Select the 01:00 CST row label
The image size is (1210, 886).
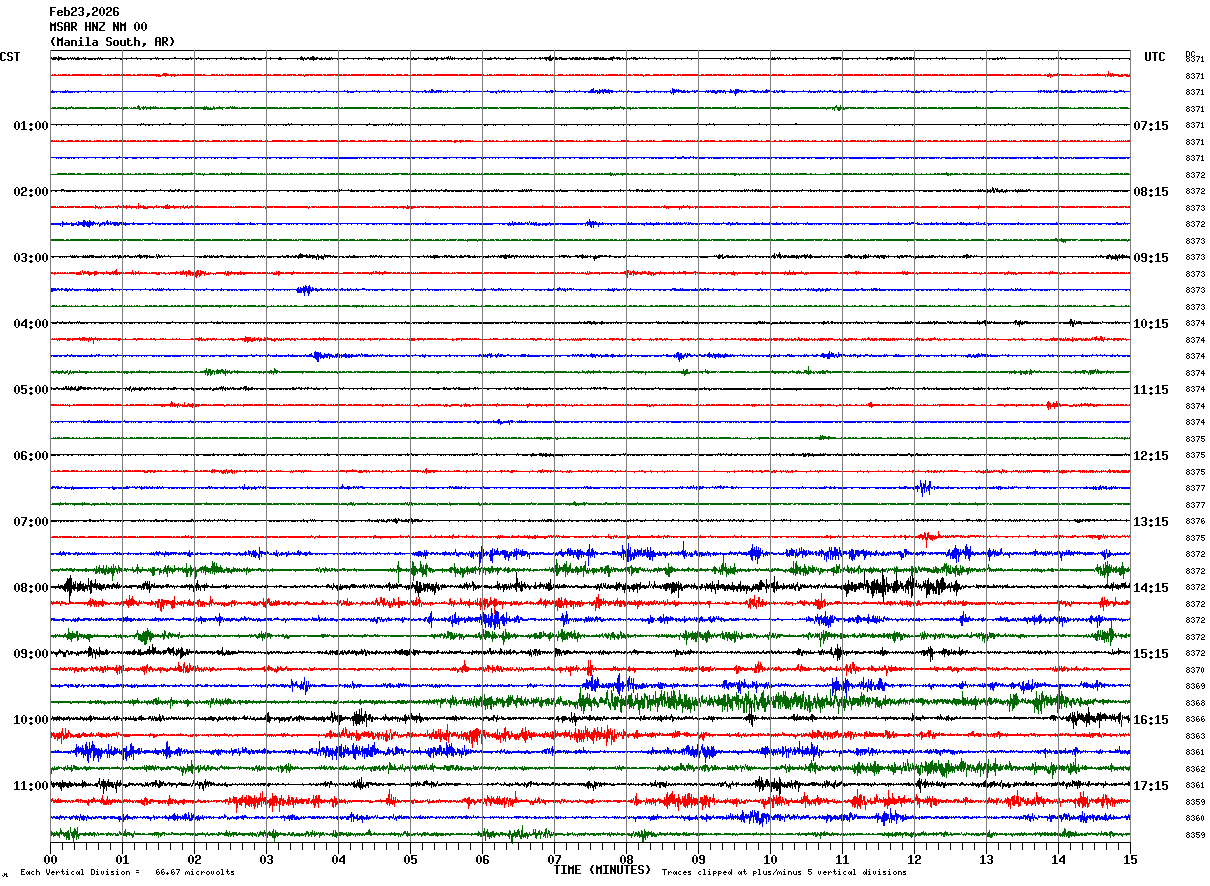(31, 126)
